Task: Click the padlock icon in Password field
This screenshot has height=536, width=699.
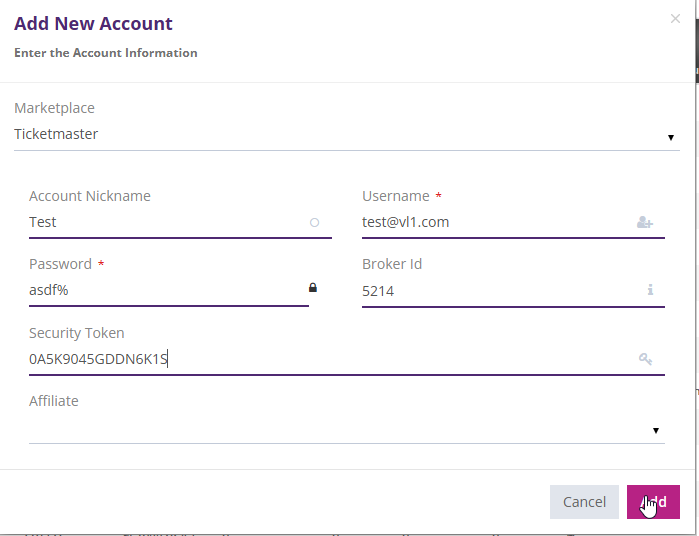Action: 312,288
